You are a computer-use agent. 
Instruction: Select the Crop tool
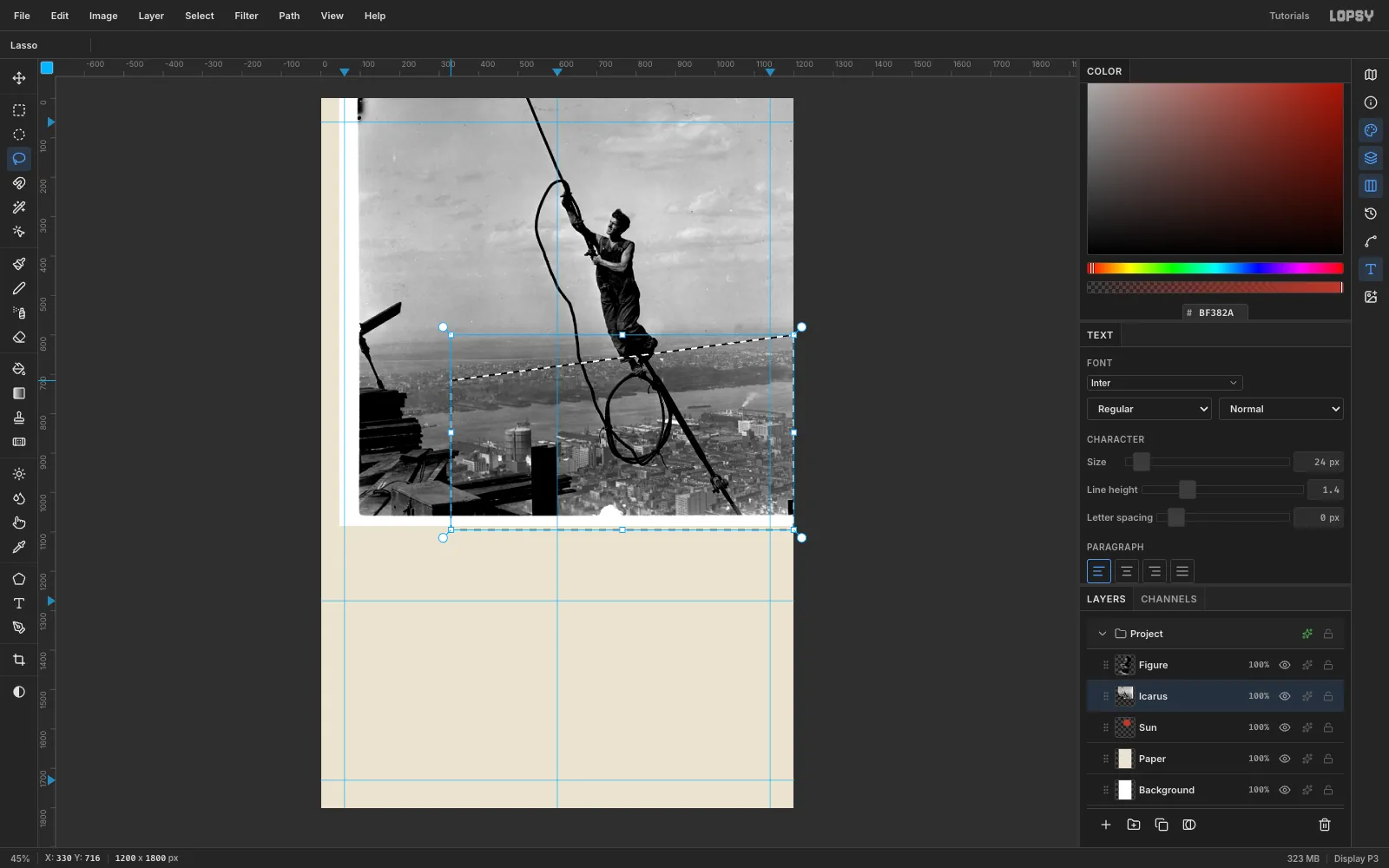click(19, 660)
